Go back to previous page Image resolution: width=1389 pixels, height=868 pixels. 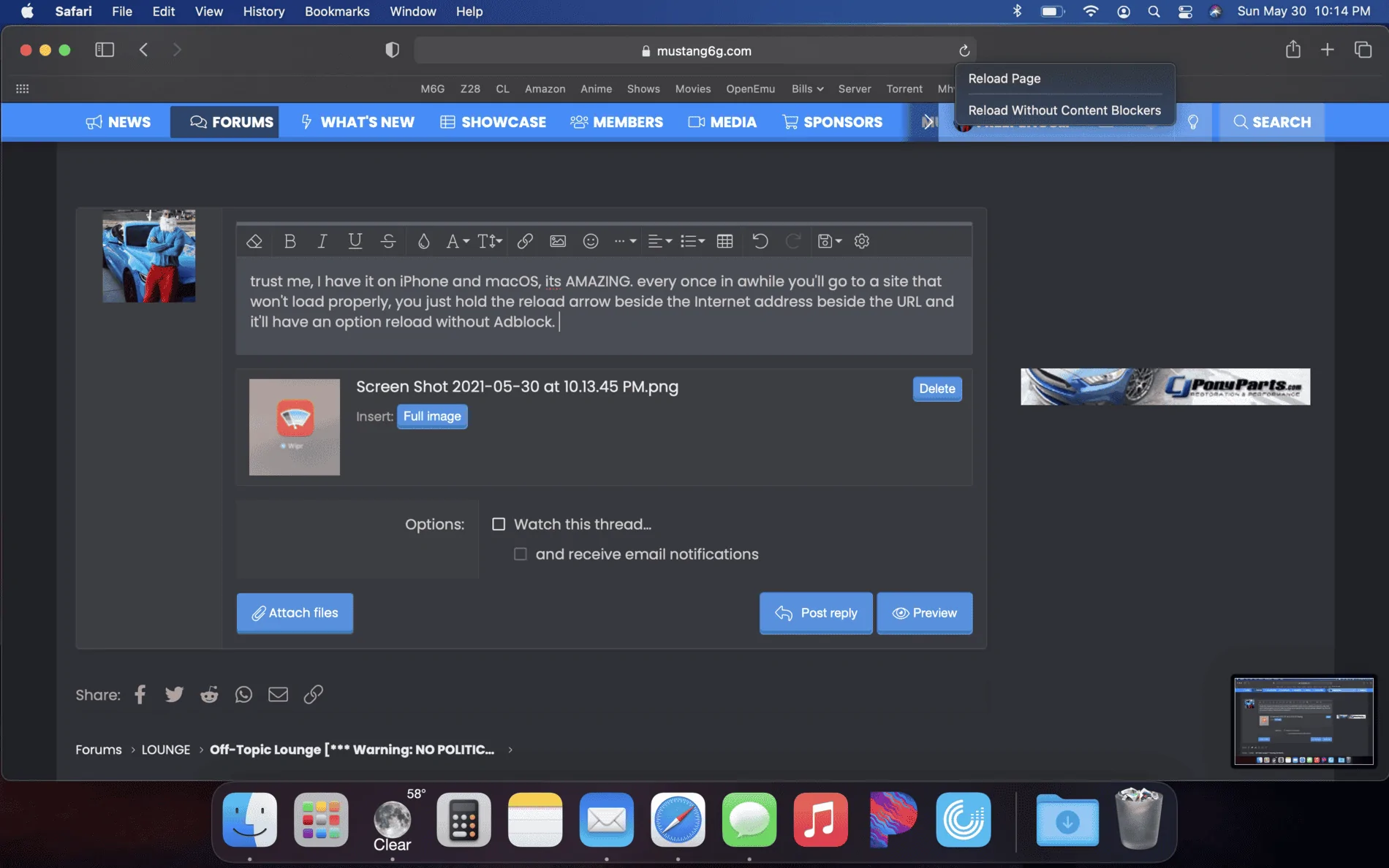(x=144, y=50)
